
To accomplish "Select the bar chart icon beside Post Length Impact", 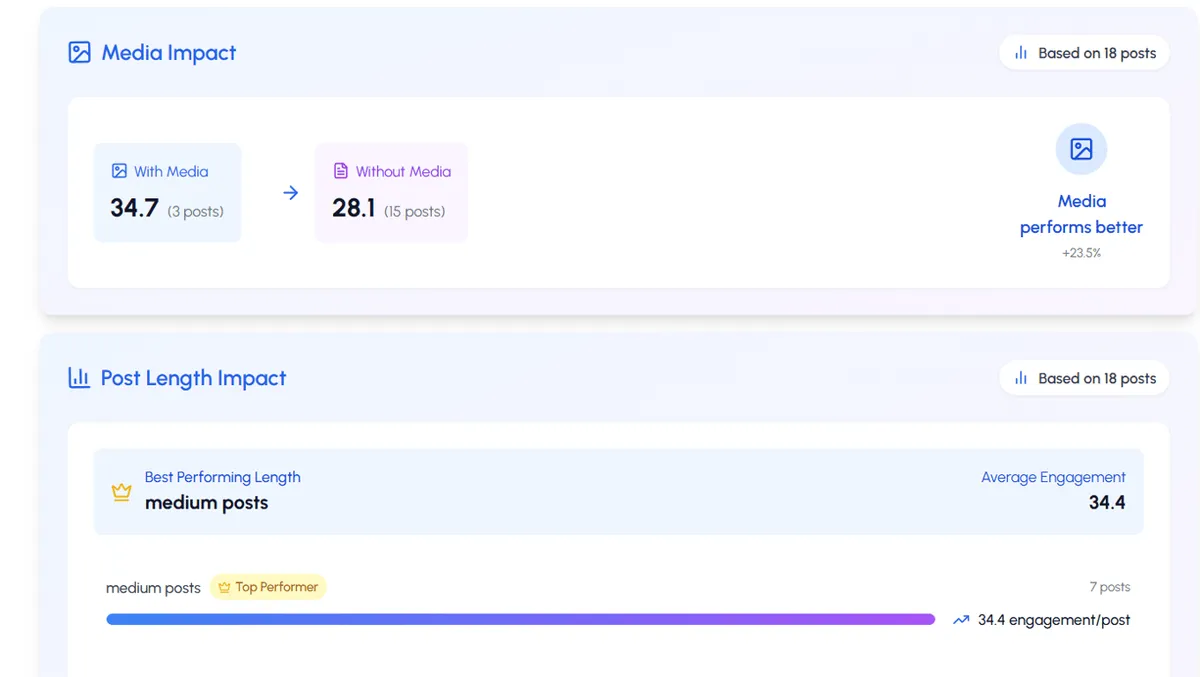I will tap(79, 378).
